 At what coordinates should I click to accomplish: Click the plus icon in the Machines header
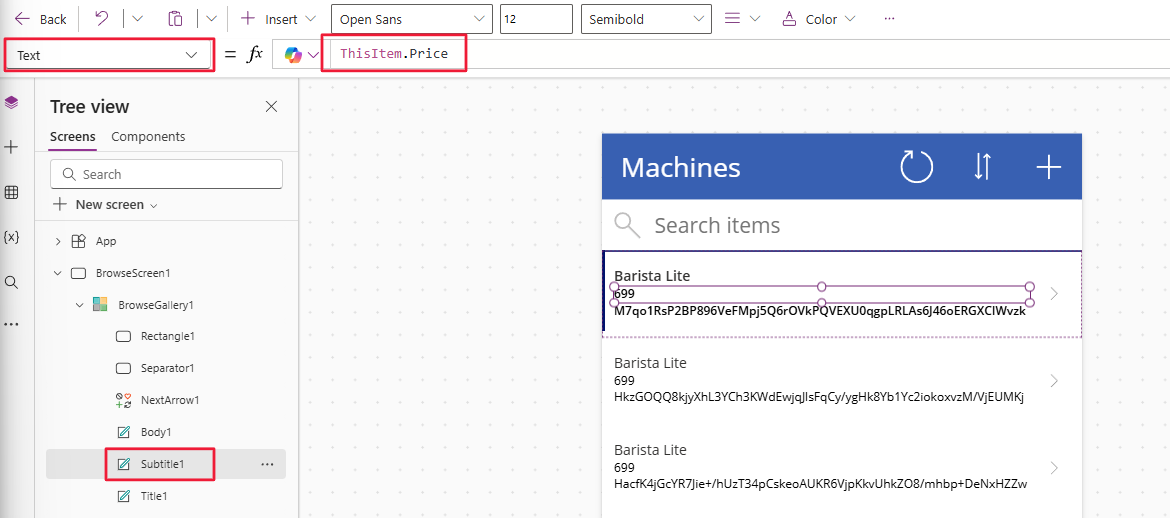[x=1048, y=167]
